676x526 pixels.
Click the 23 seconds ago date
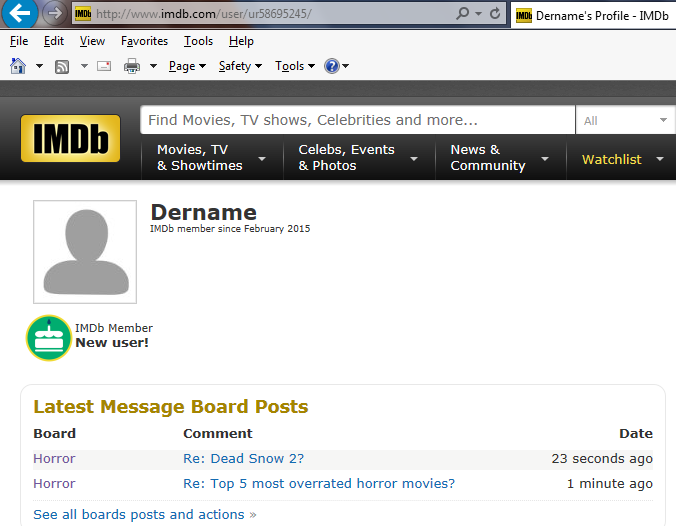point(602,459)
